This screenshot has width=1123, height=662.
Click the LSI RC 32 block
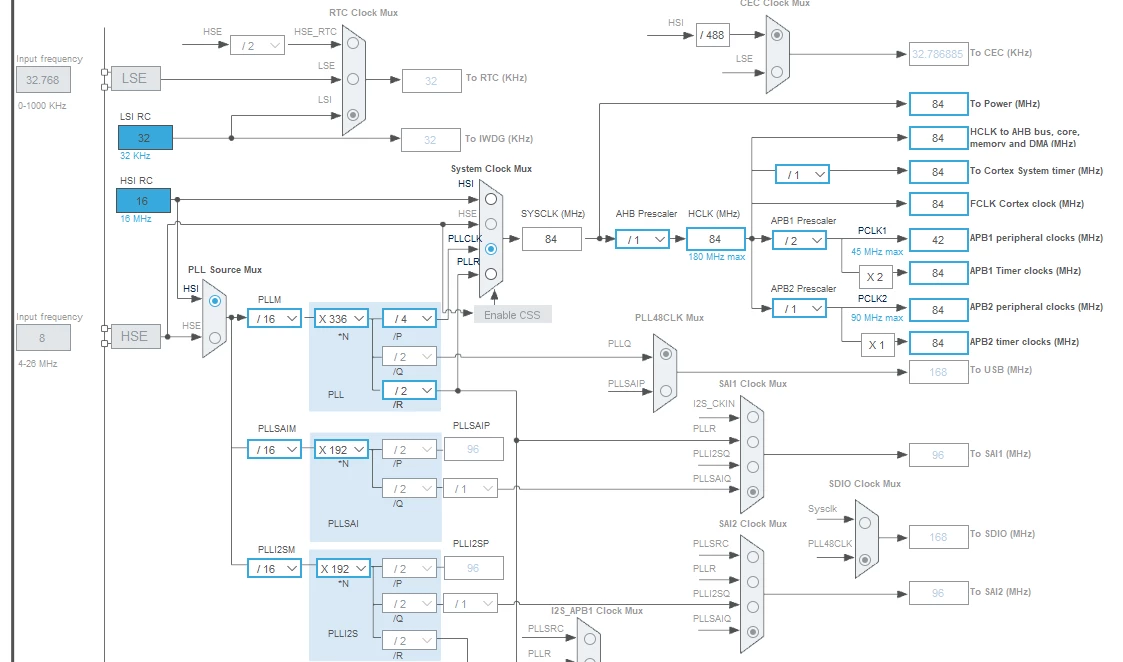point(145,138)
